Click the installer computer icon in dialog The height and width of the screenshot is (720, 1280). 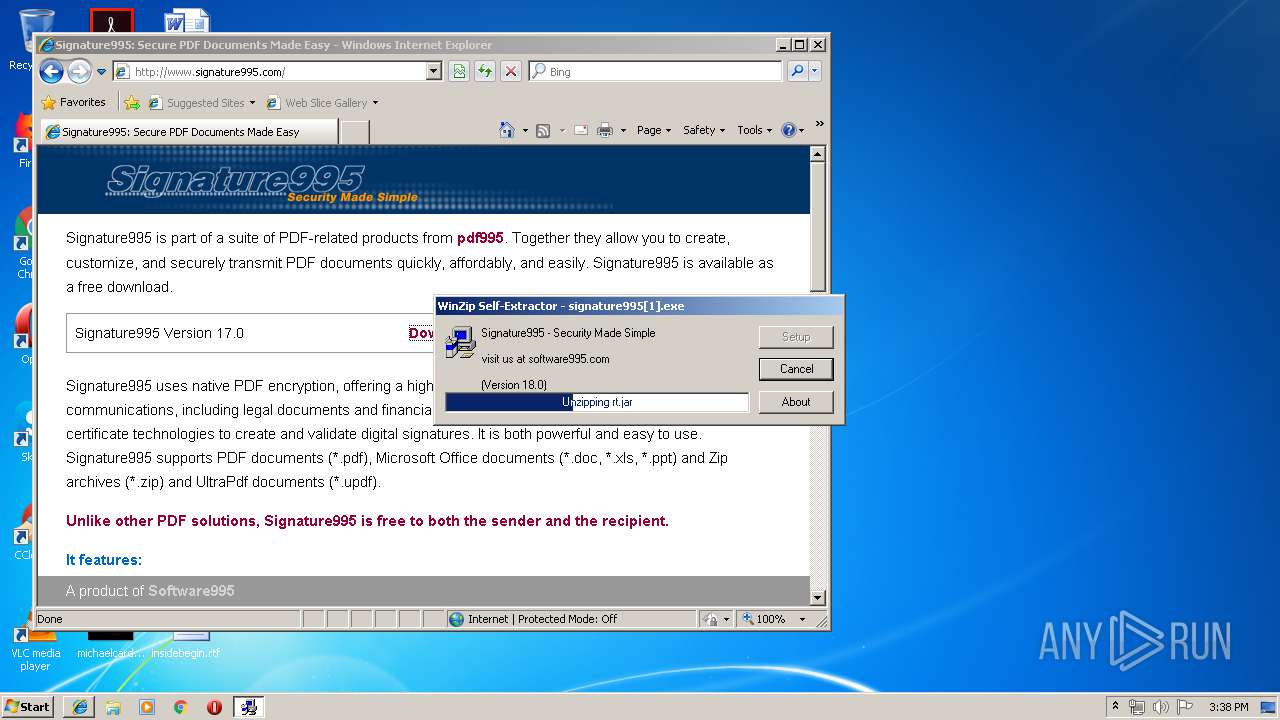click(x=460, y=342)
